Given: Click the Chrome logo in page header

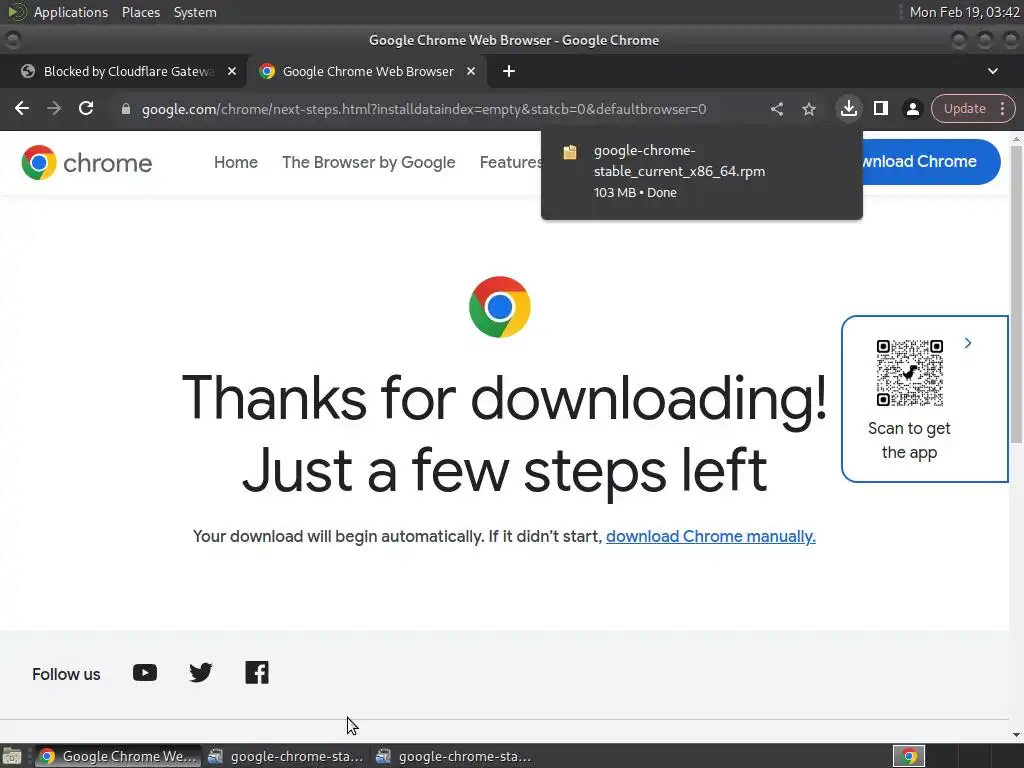Looking at the screenshot, I should [86, 163].
